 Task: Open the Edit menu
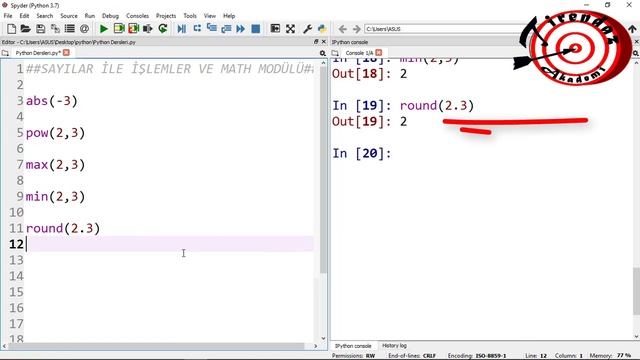(24, 16)
